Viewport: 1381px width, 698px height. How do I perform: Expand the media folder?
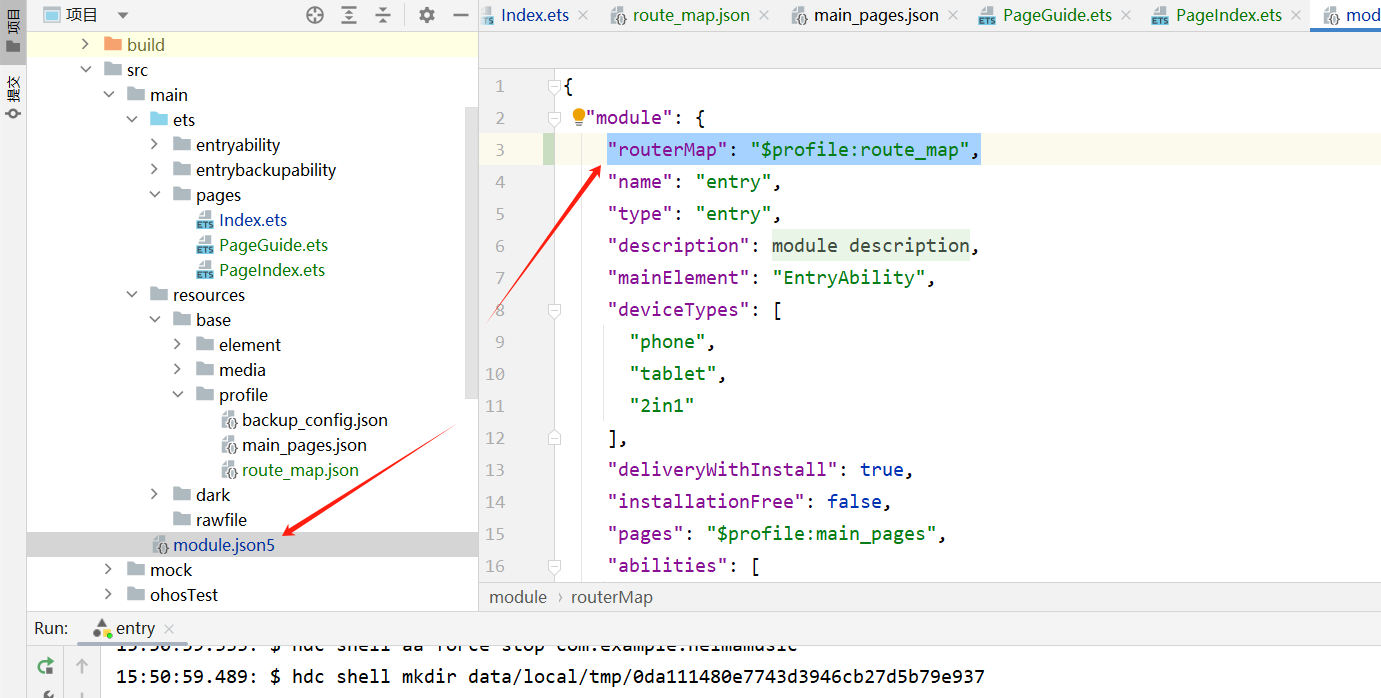tap(177, 370)
